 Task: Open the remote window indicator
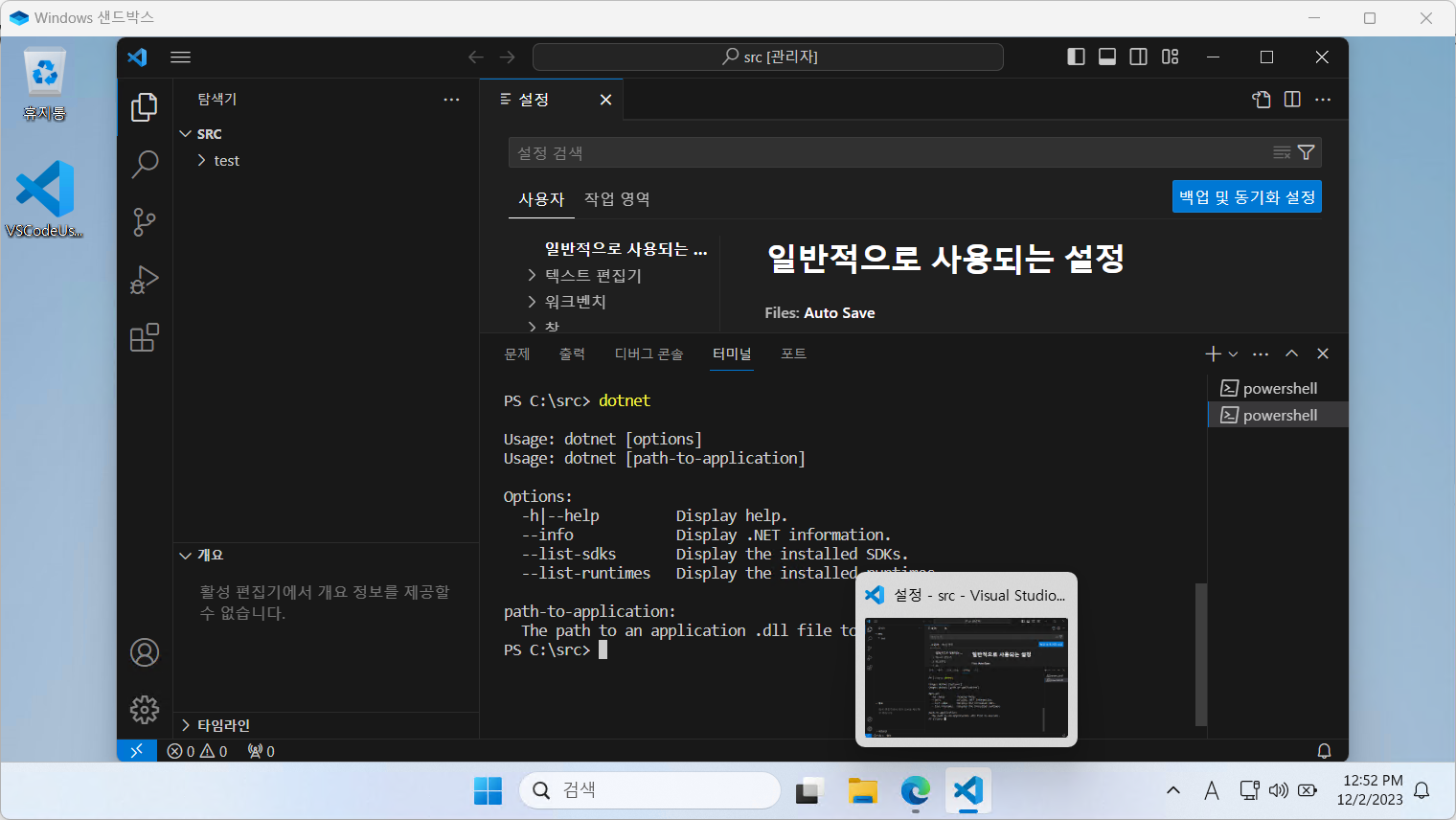[x=136, y=751]
